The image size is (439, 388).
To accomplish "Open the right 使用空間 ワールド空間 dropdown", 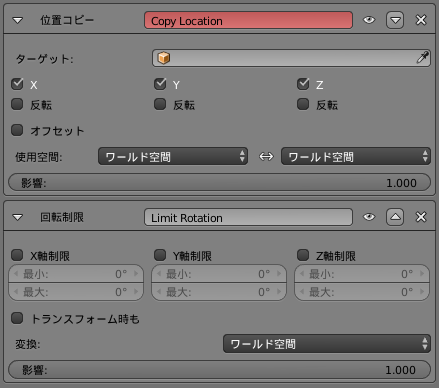I will (x=356, y=156).
